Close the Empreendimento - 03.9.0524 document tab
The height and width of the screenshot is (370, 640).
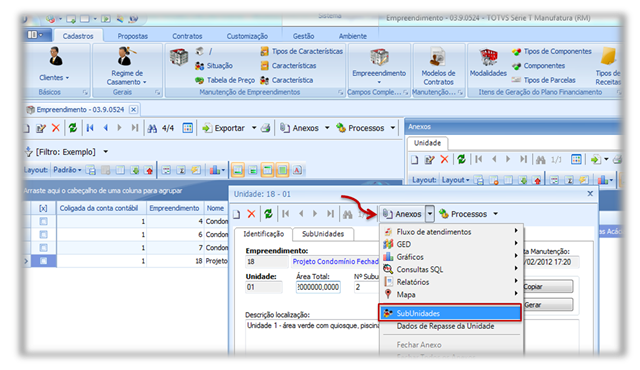[133, 109]
